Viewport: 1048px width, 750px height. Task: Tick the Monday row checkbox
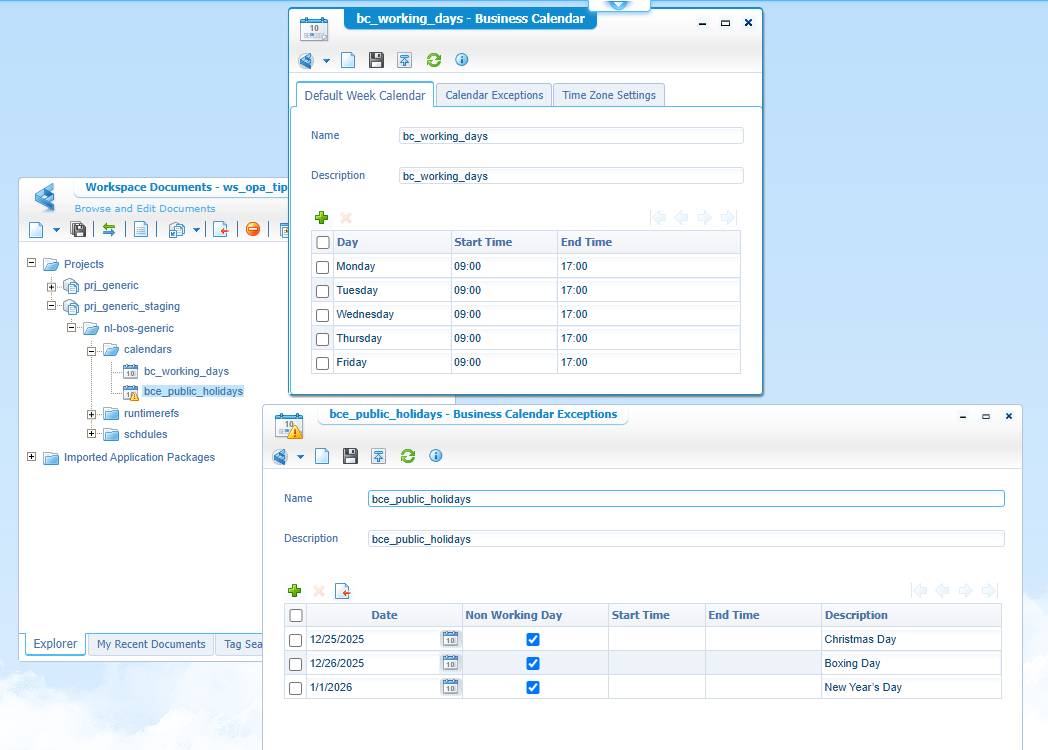click(x=322, y=267)
